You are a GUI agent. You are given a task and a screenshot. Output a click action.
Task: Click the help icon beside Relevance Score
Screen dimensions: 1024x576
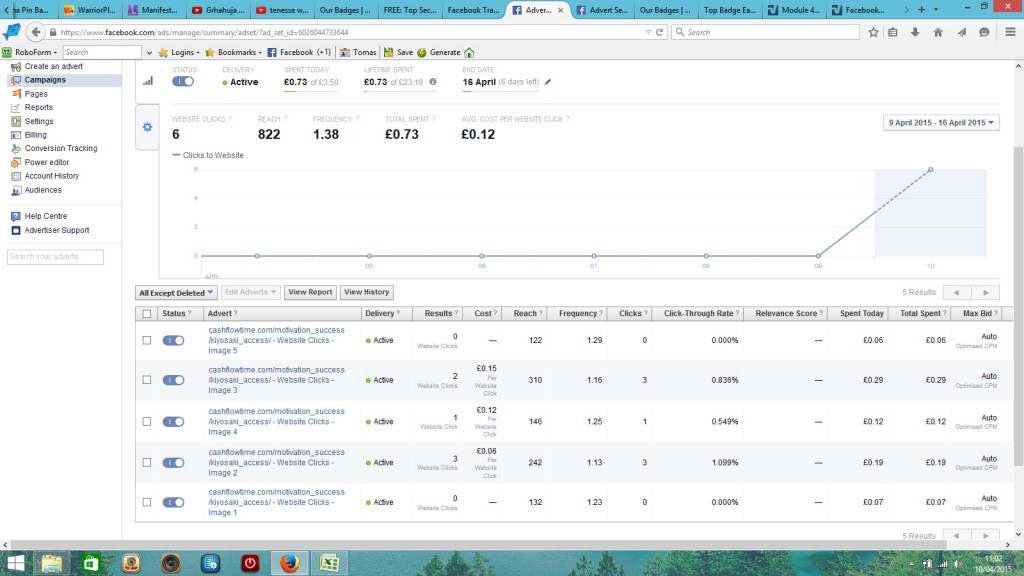click(x=821, y=313)
